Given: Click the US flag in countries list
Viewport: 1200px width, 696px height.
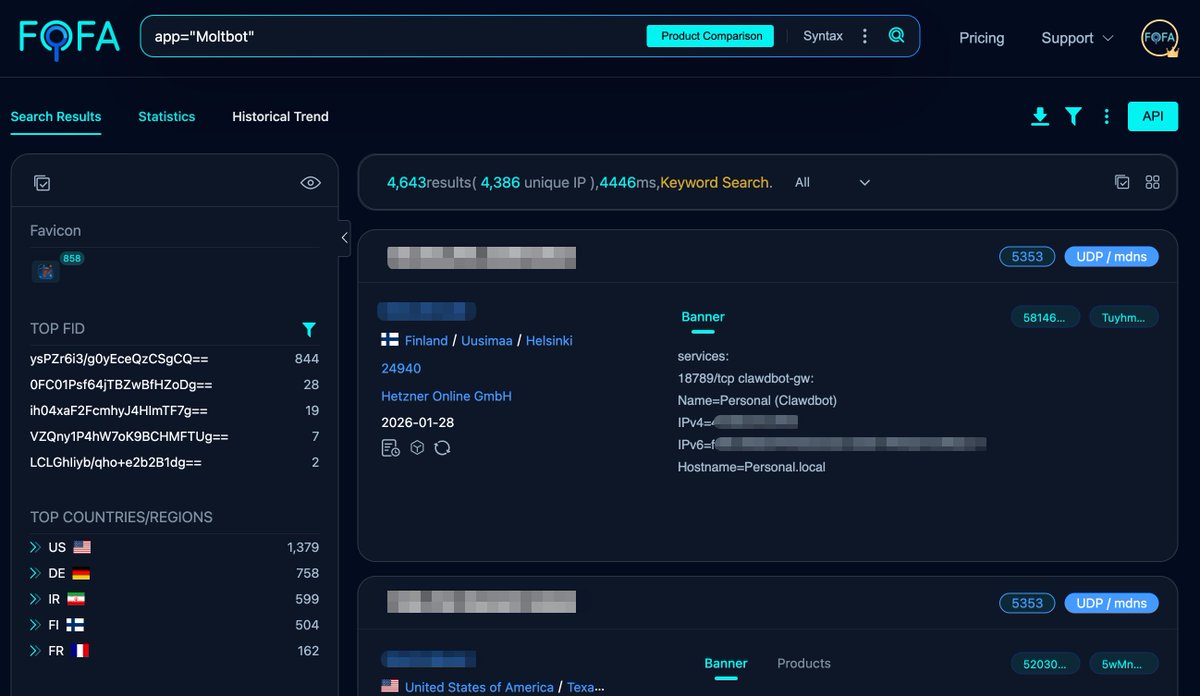Looking at the screenshot, I should 82,547.
